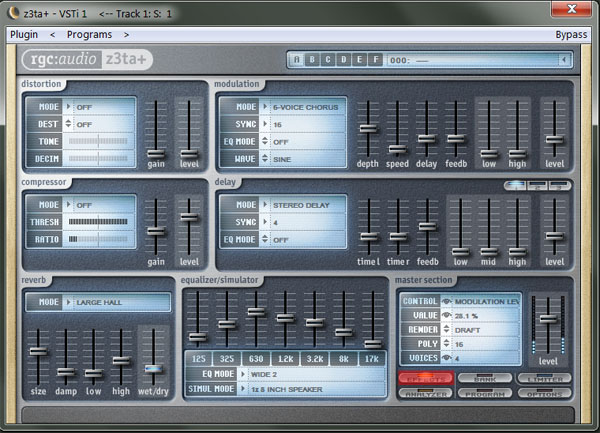Click the preset name display '000:'

click(473, 60)
